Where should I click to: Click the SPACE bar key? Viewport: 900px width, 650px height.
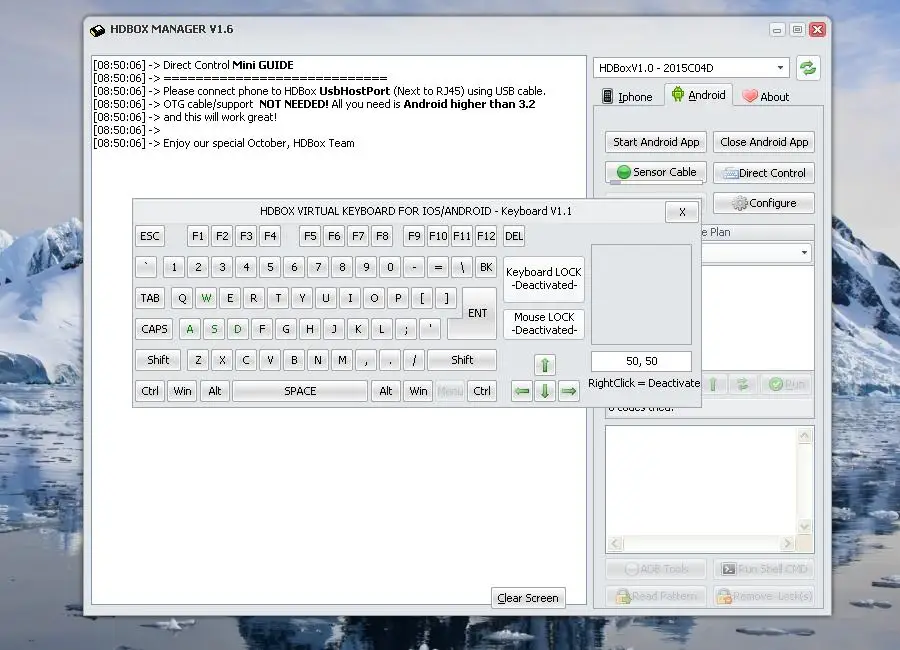[300, 391]
